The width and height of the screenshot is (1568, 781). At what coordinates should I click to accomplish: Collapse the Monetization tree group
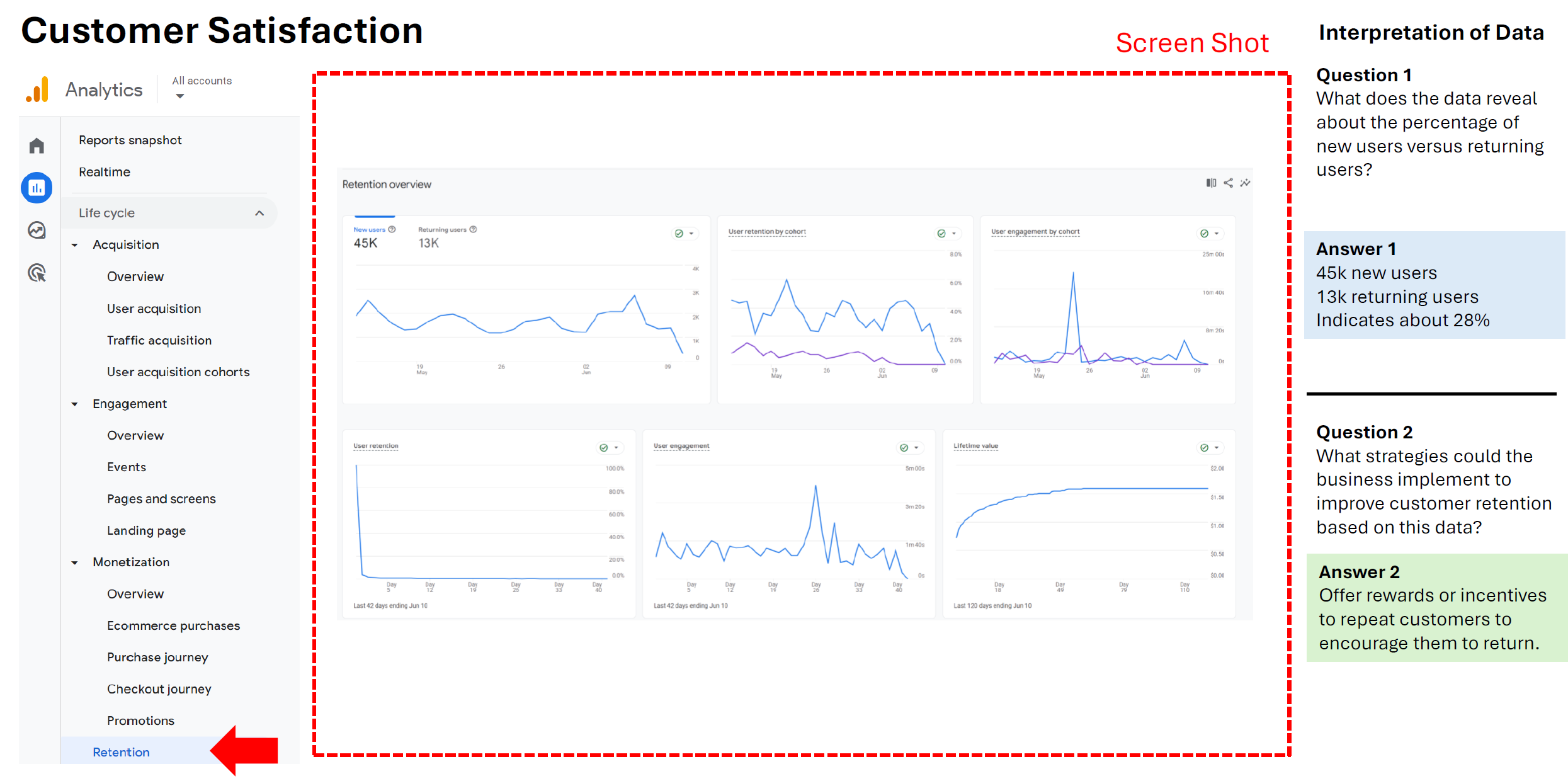[x=75, y=562]
